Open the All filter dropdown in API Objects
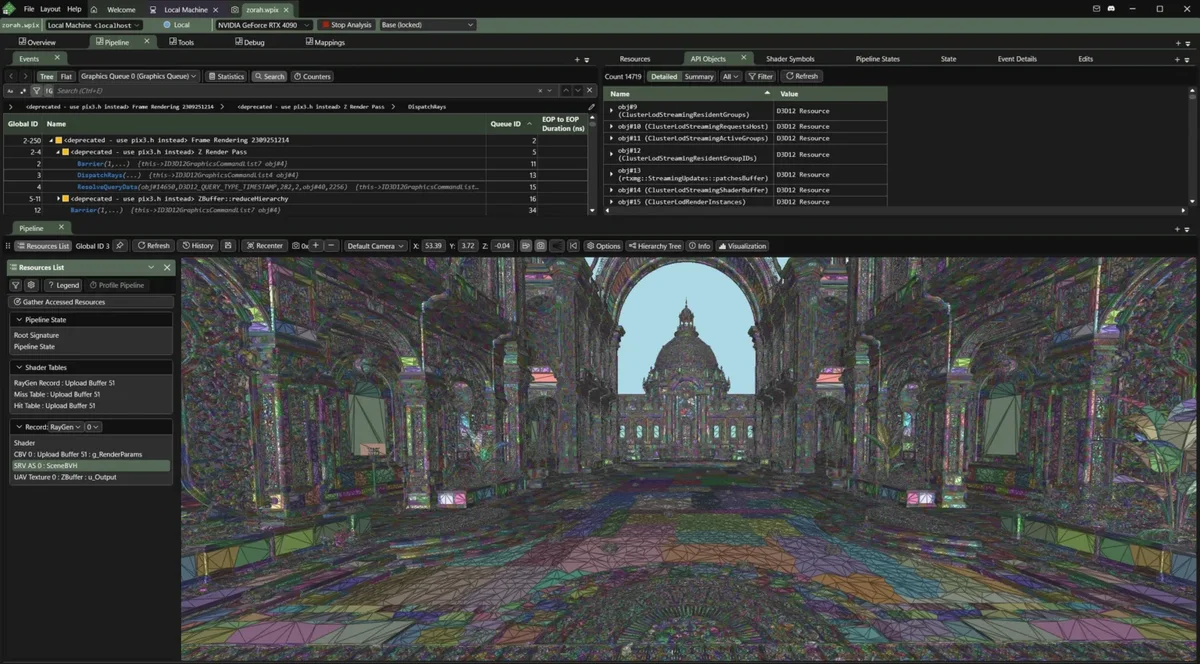The image size is (1200, 664). tap(731, 76)
